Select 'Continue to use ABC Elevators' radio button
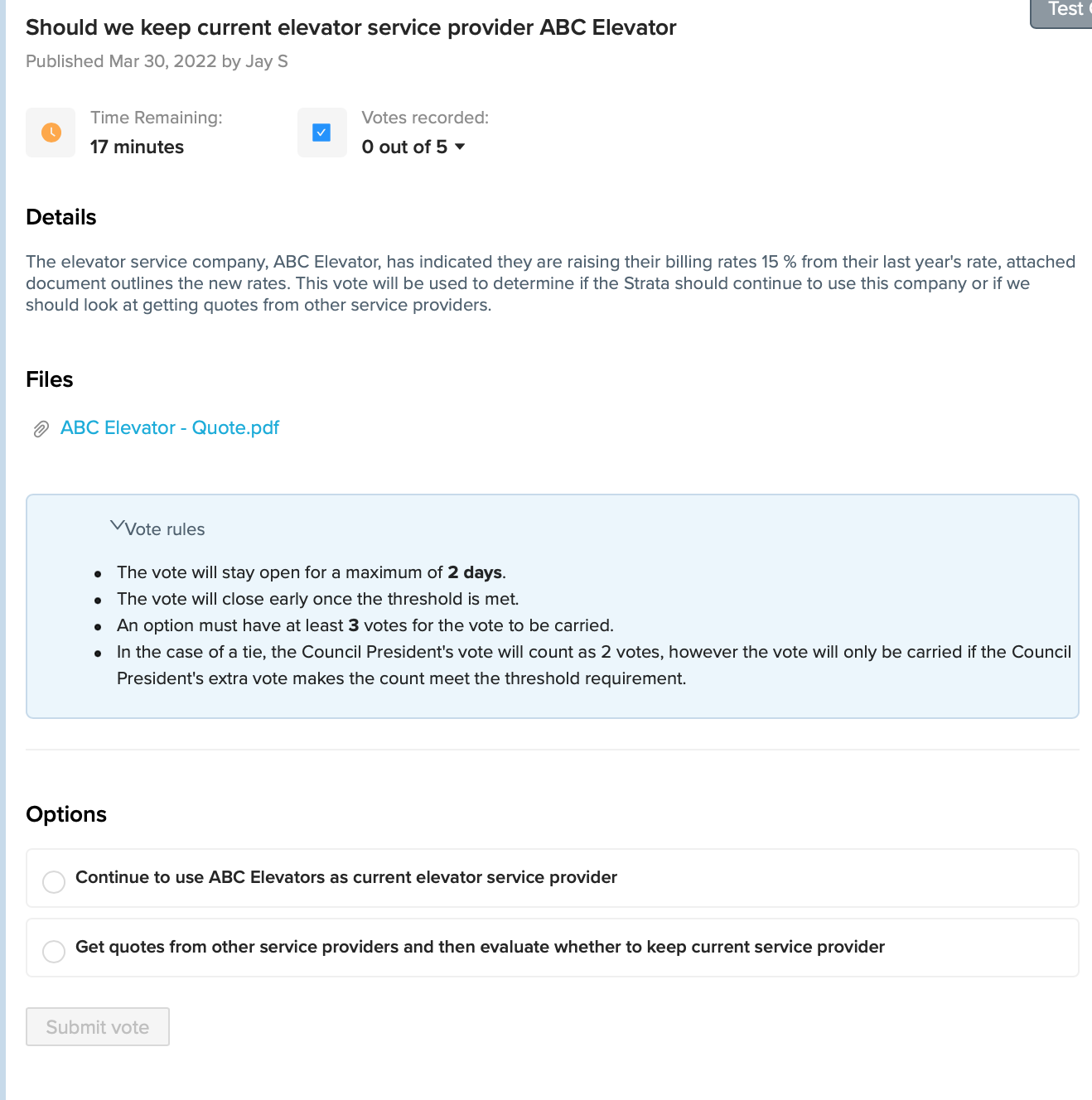 [54, 882]
